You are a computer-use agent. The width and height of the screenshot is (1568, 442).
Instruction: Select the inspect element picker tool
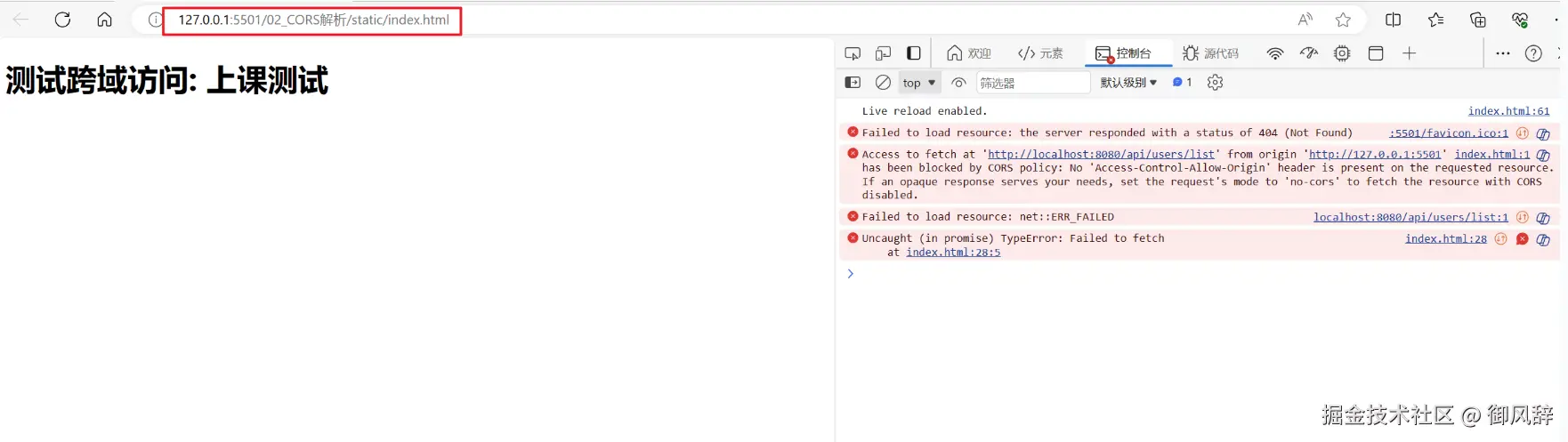[853, 53]
